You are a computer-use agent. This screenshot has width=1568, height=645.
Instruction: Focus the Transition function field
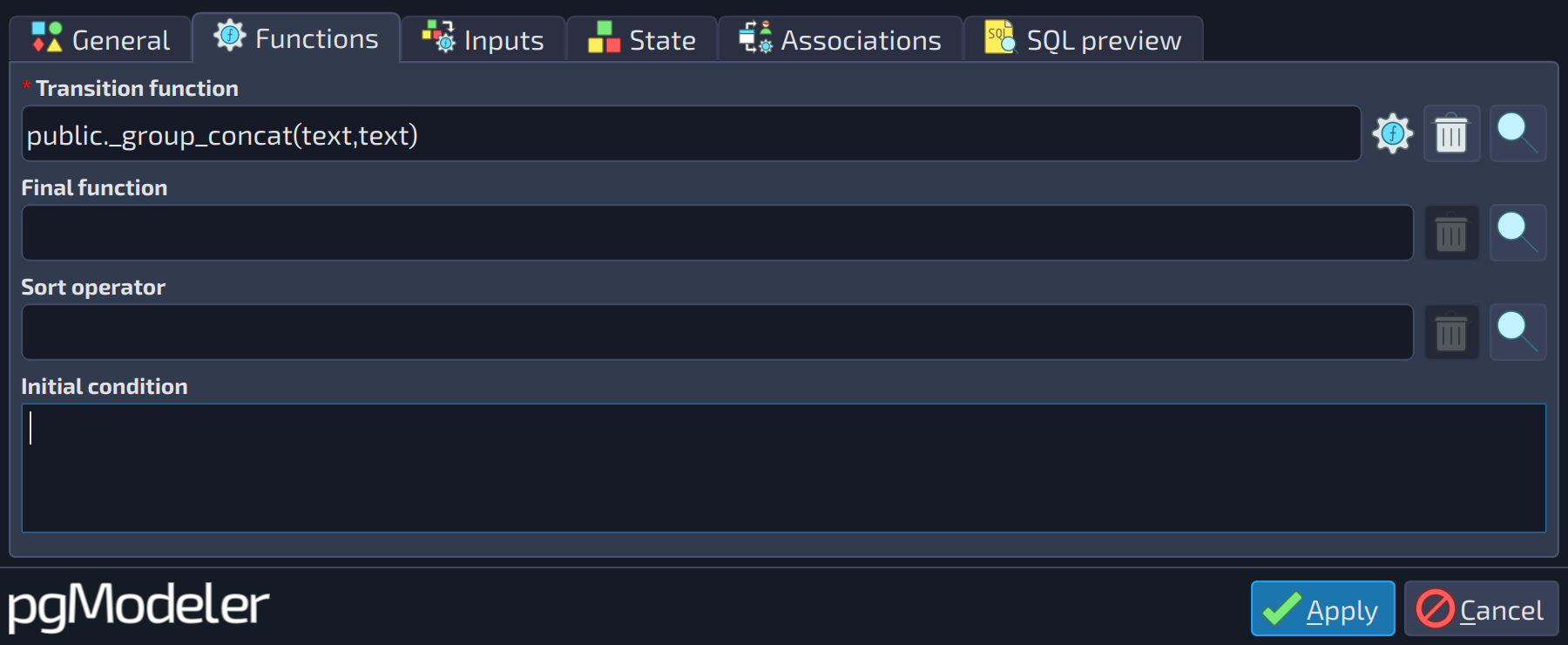click(691, 134)
